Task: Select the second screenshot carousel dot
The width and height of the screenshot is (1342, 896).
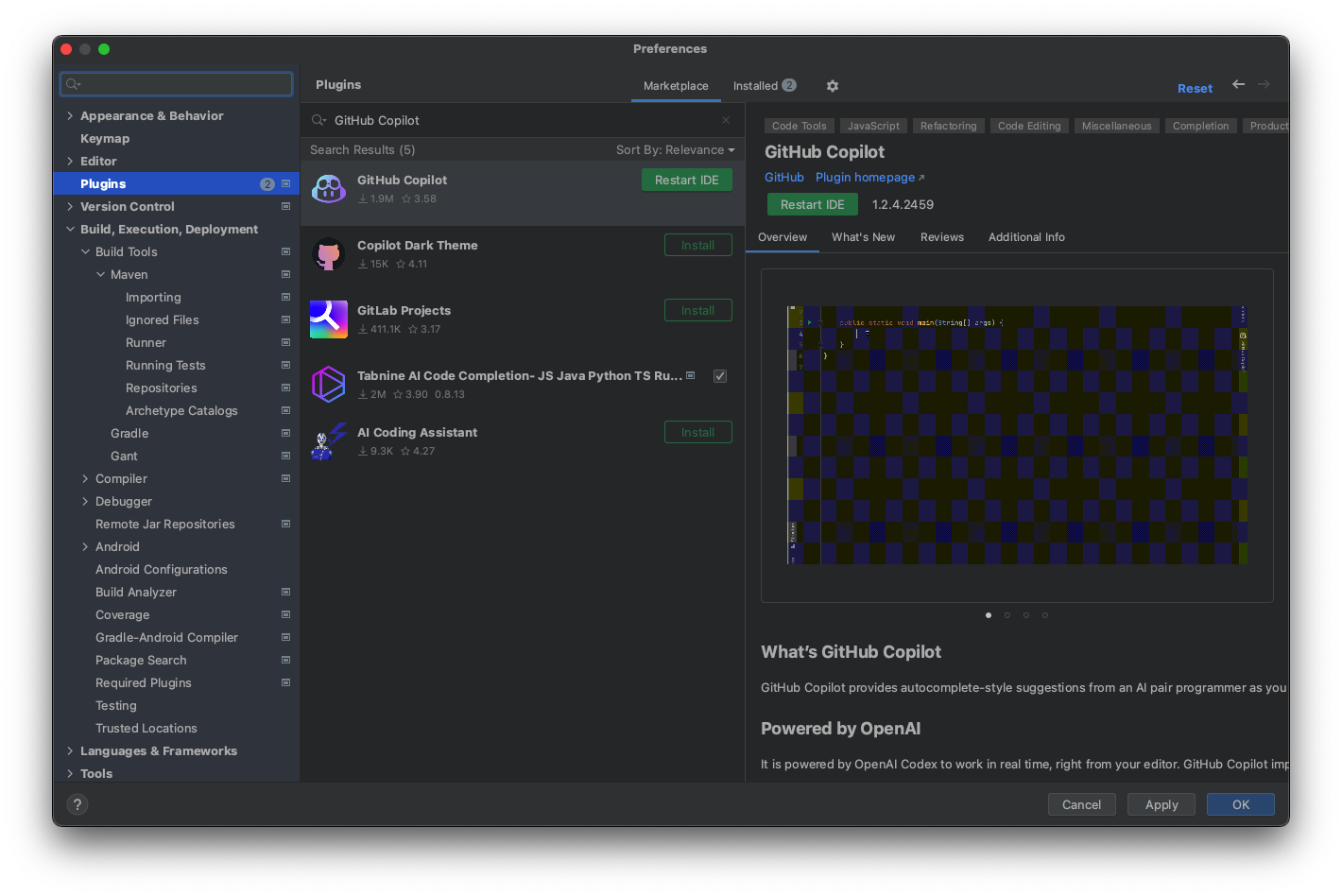Action: [x=1007, y=615]
